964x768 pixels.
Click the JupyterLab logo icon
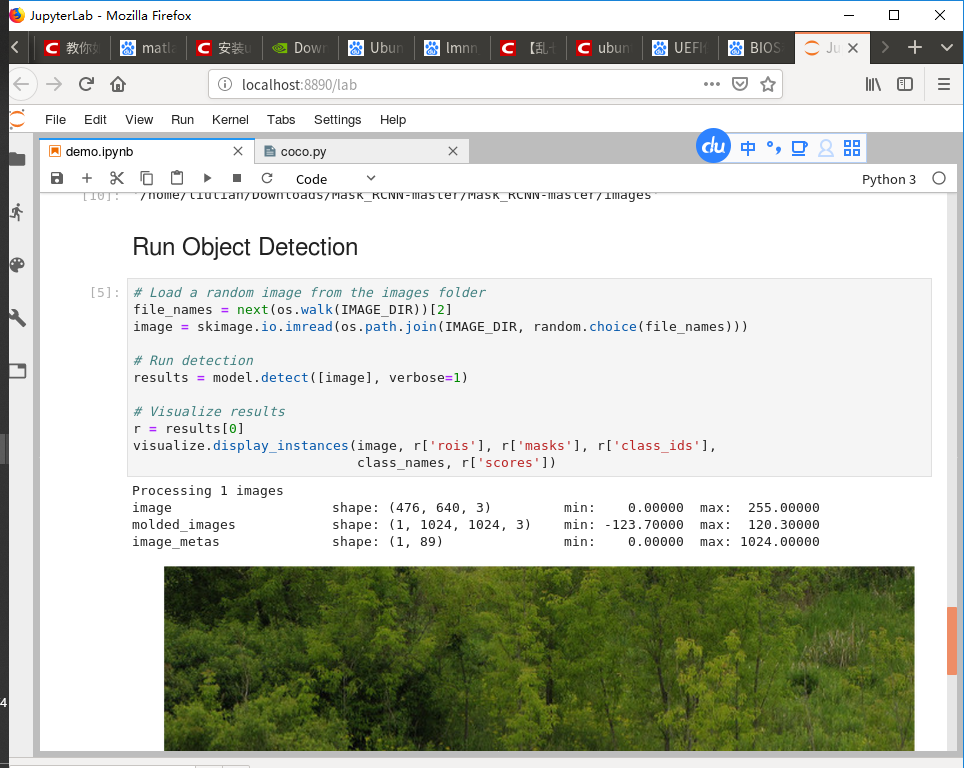click(17, 119)
